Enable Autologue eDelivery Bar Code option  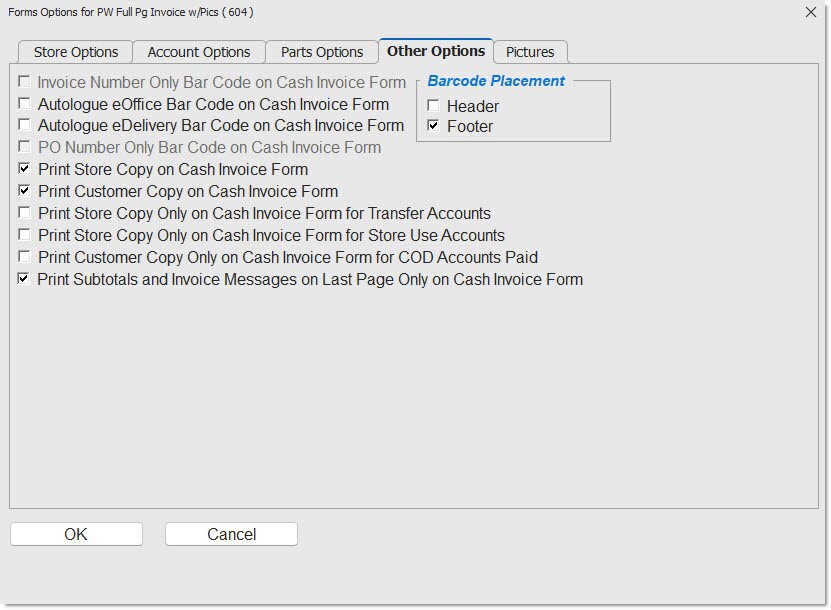coord(24,126)
